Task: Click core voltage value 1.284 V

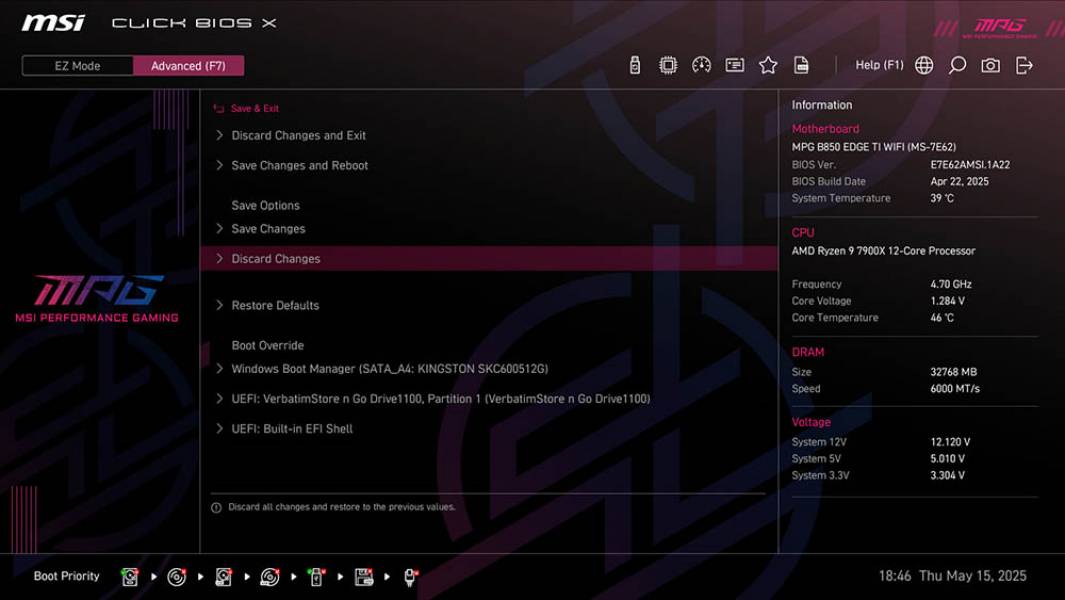Action: coord(947,301)
